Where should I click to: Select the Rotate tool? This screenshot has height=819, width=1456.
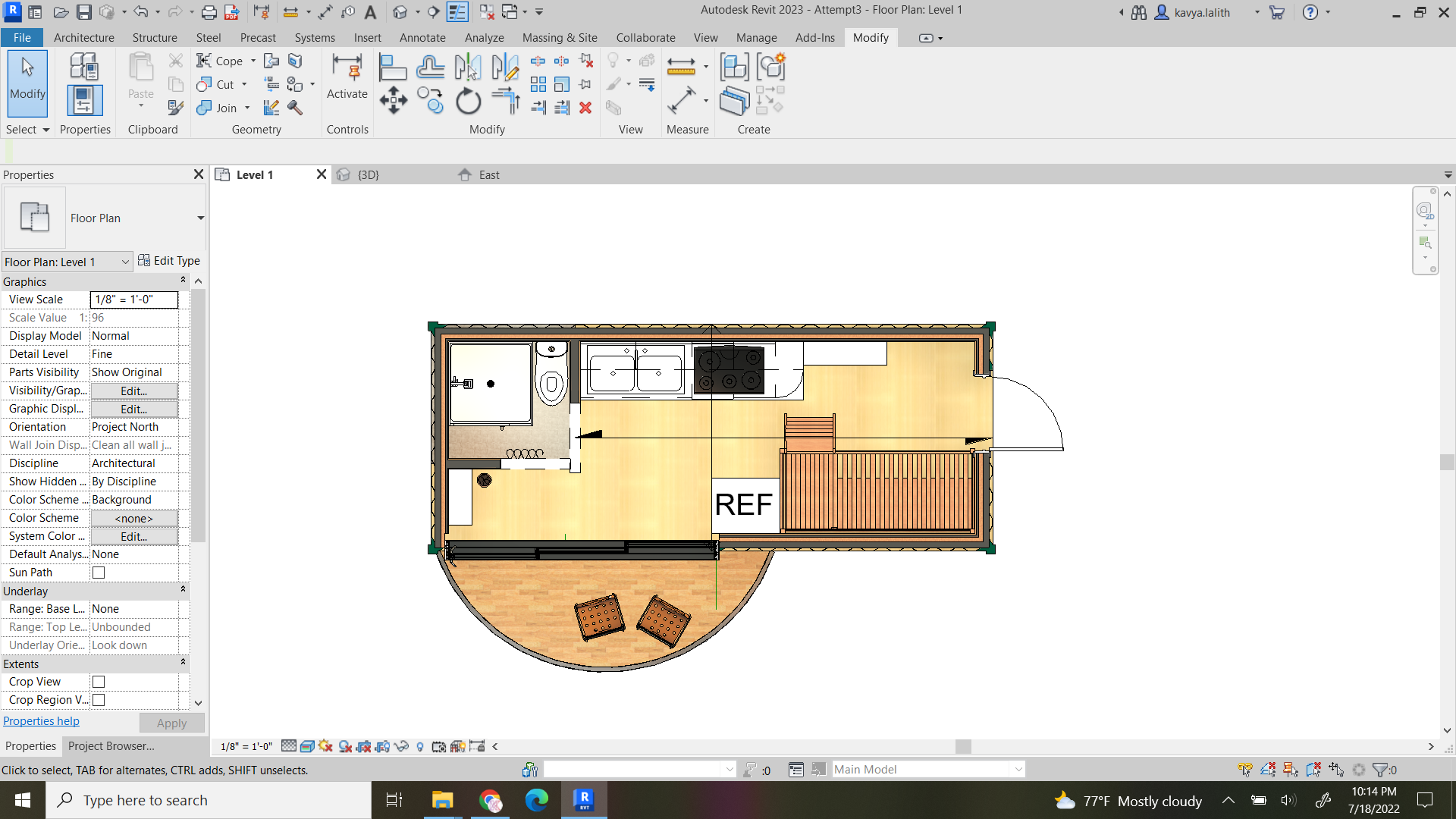pos(468,100)
